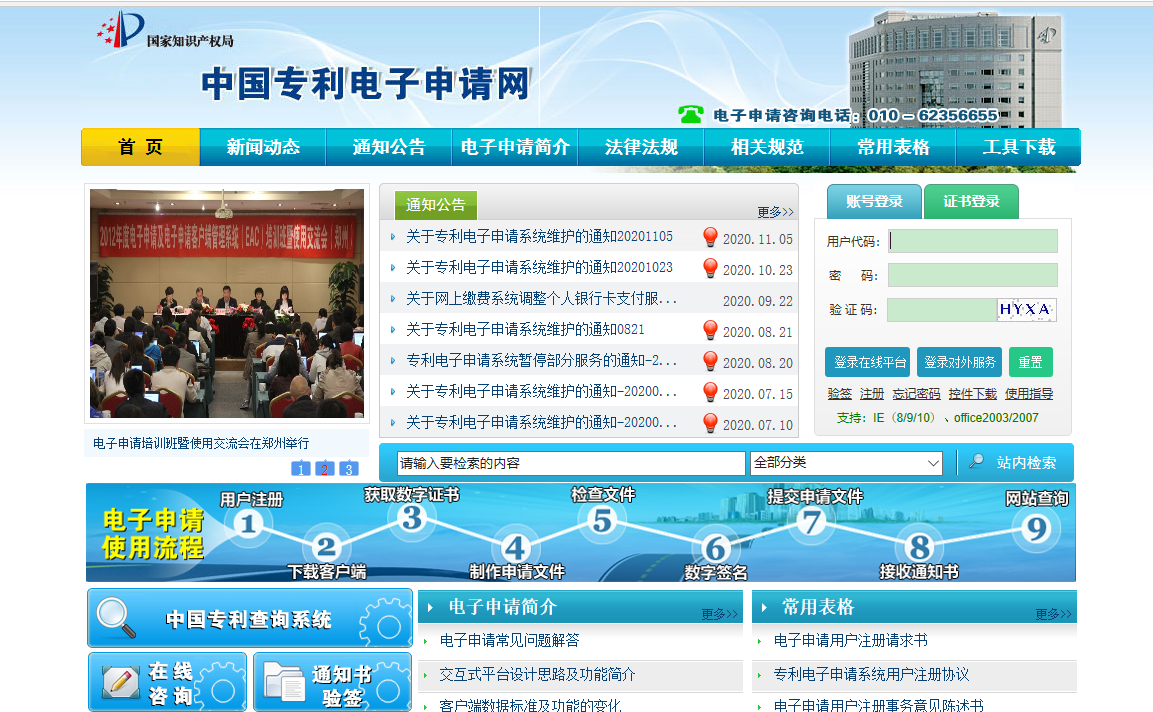Focus the 验证码 input field

[x=942, y=310]
